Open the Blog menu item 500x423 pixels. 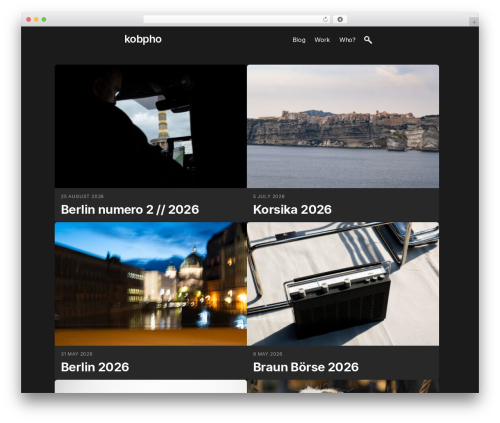pos(299,40)
